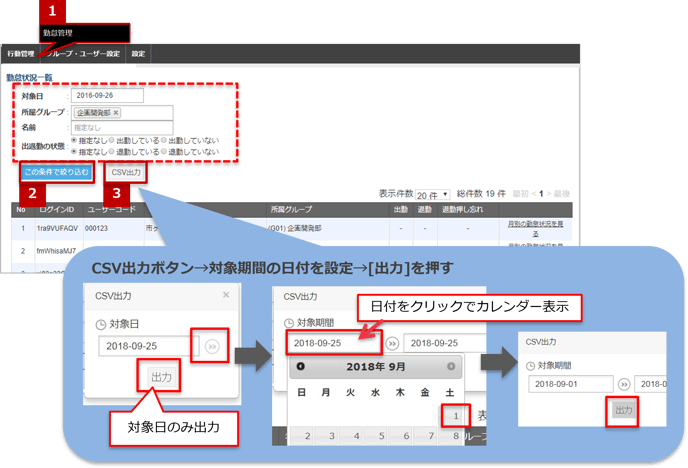This screenshot has width=688, height=468.
Task: Close the CSV出力 dialog showing 対象日
Action: coord(226,295)
